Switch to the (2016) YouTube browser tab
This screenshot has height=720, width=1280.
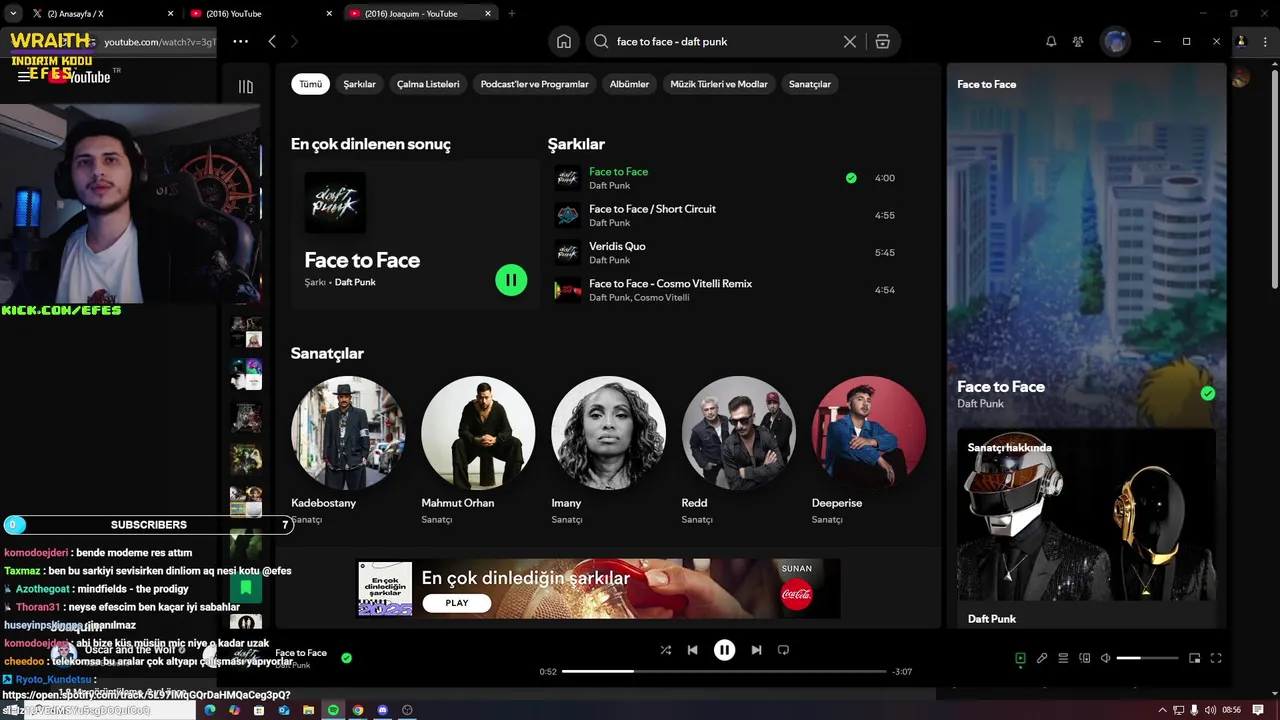260,13
